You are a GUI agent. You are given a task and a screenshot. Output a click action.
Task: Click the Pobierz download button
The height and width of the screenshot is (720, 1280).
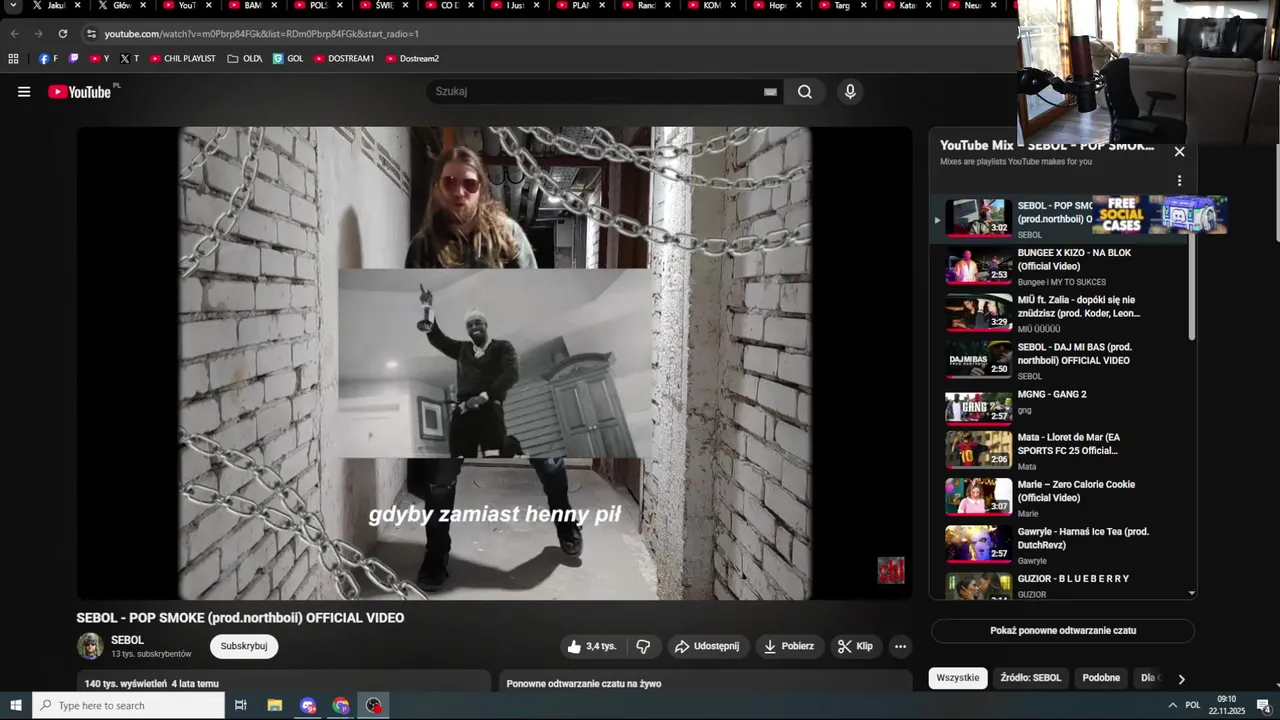789,646
